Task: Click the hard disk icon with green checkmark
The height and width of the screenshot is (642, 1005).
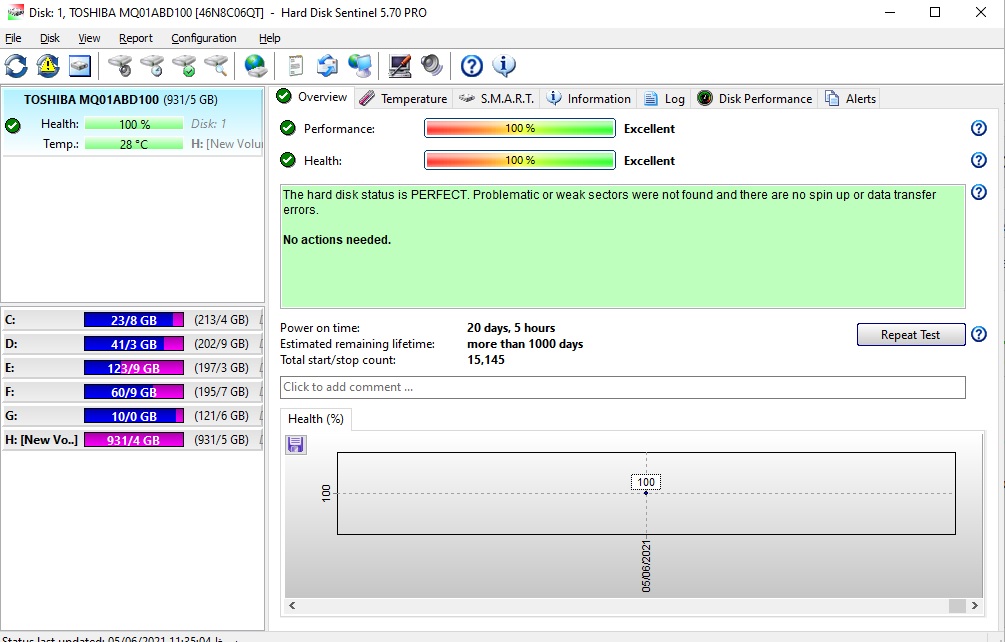Action: [x=185, y=65]
